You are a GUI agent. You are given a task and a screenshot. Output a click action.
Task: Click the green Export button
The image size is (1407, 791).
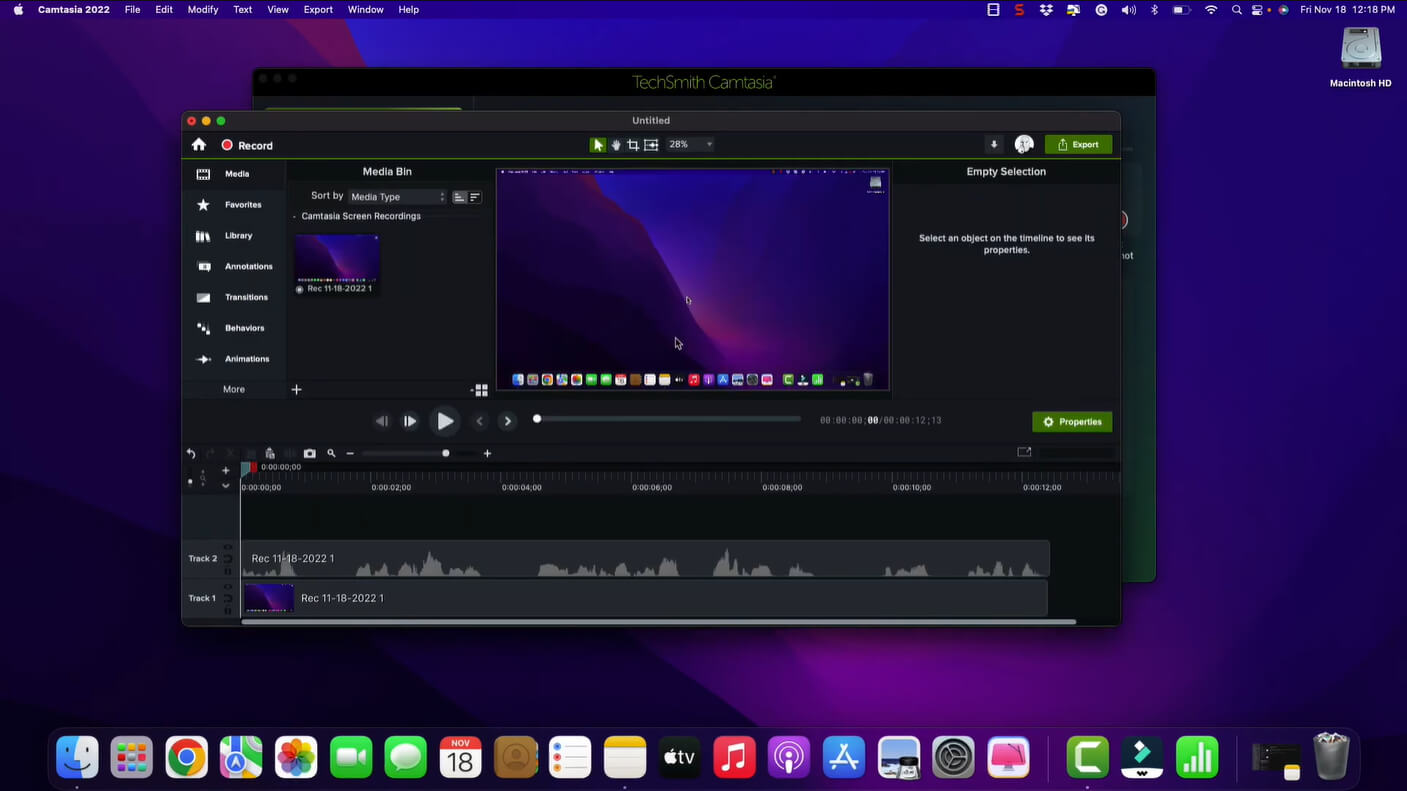[x=1078, y=144]
